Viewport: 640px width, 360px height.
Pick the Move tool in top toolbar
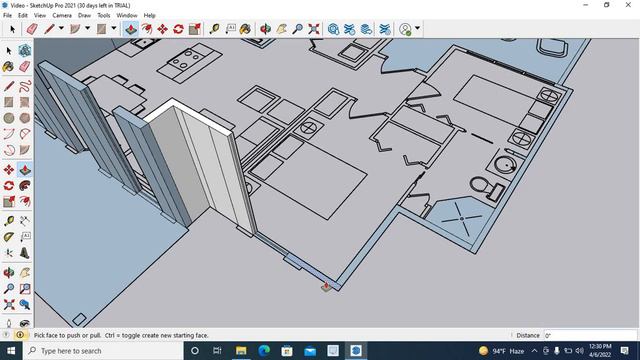point(162,29)
